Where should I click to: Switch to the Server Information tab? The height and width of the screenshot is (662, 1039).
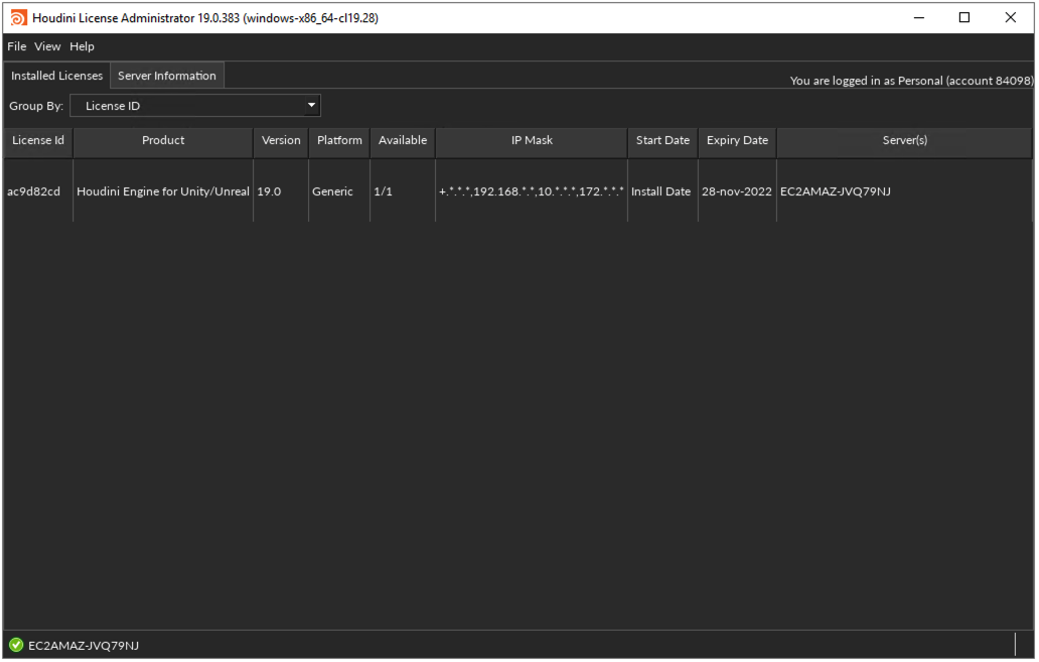[167, 76]
